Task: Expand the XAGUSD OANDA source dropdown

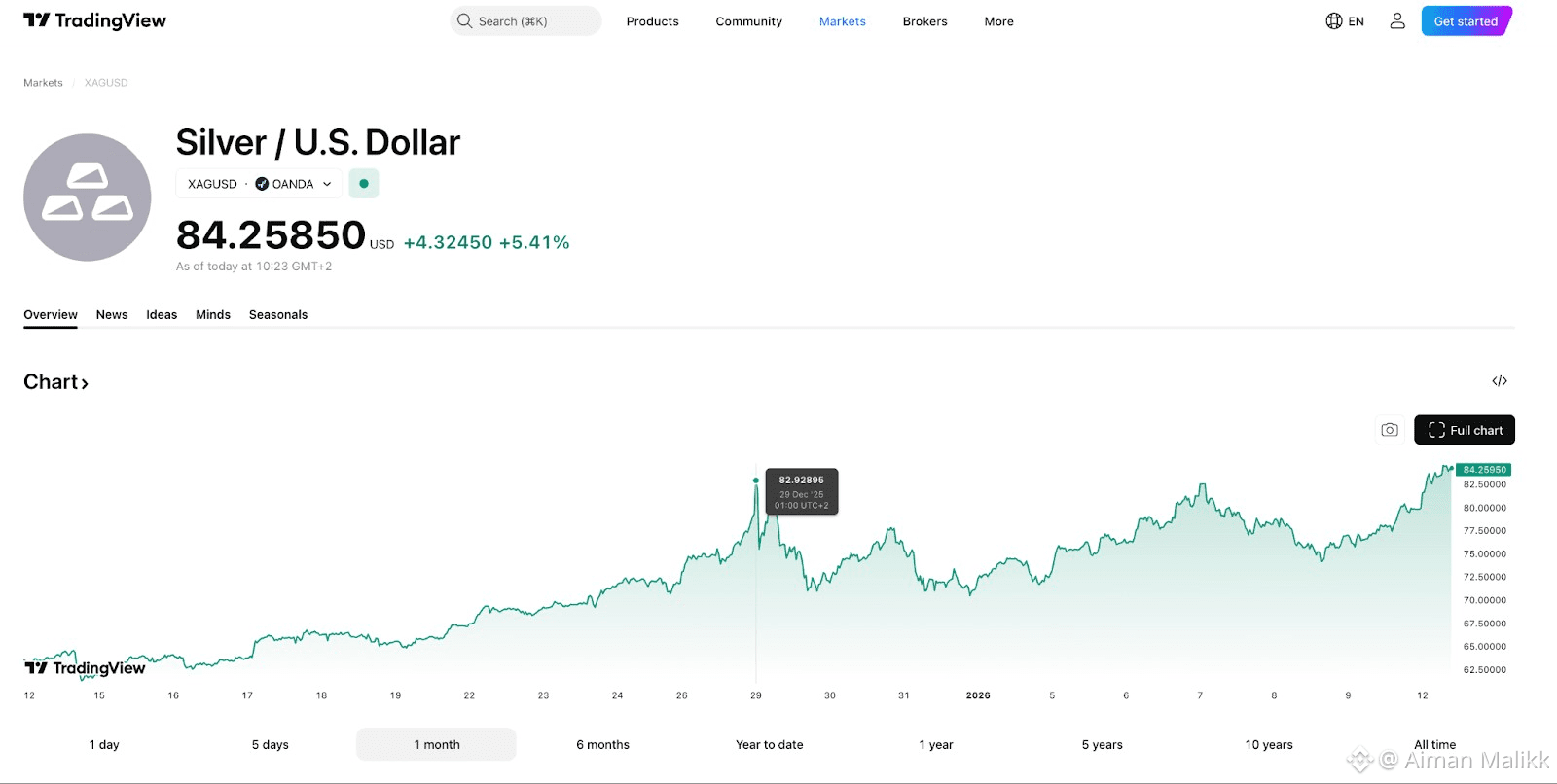Action: [327, 184]
